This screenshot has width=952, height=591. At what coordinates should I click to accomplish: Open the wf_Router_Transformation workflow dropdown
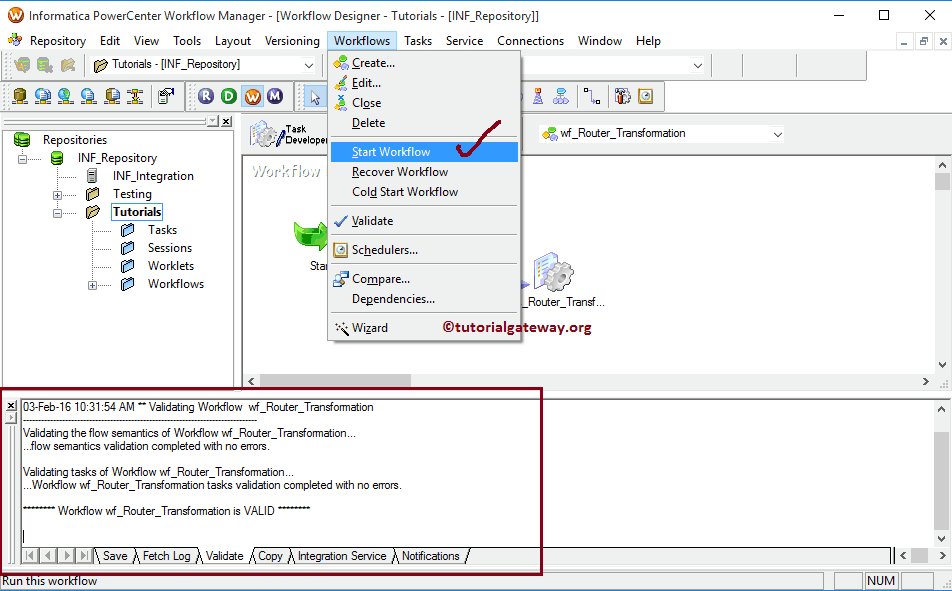(x=777, y=134)
